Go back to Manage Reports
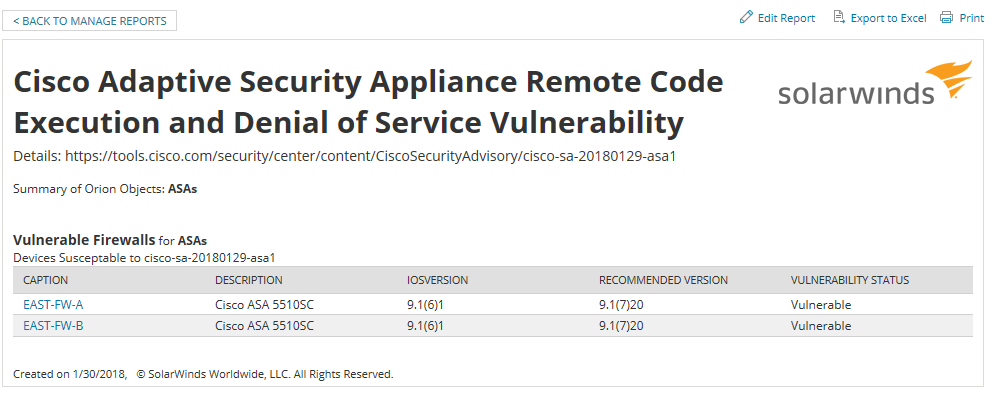 pos(89,20)
